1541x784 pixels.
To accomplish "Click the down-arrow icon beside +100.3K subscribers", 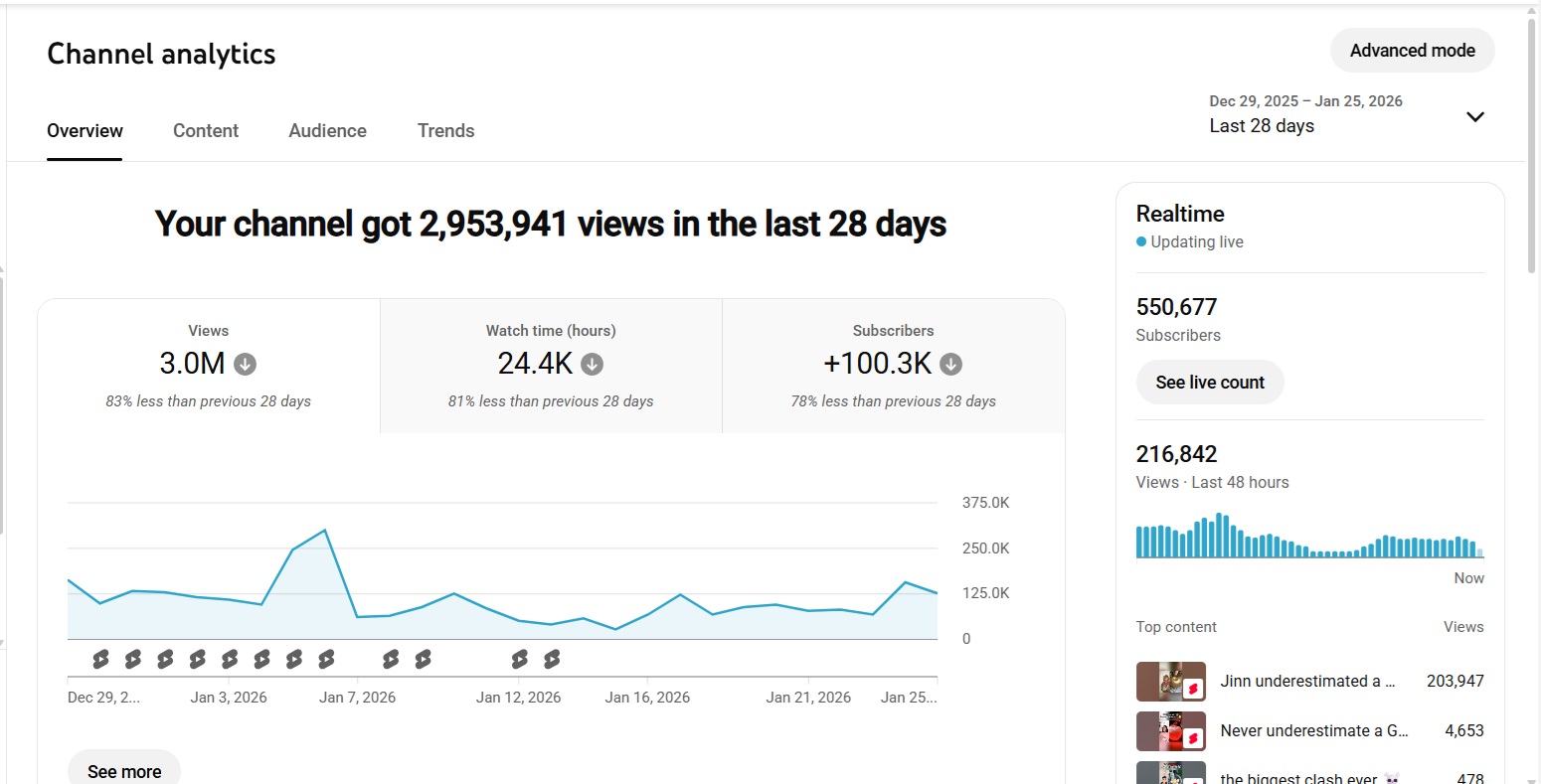I will [950, 365].
